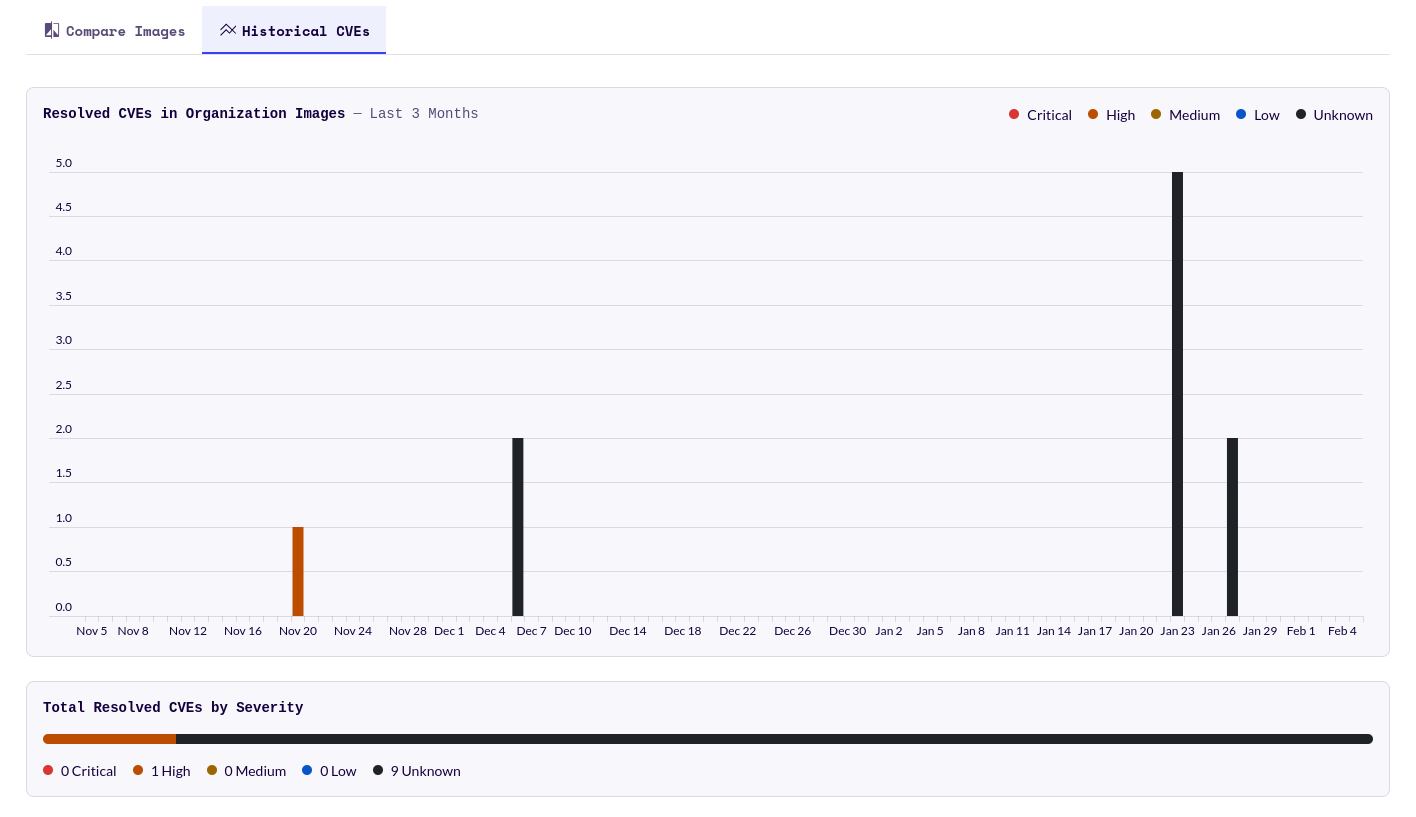Click the "1 High" label
Image resolution: width=1416 pixels, height=817 pixels.
[x=170, y=770]
